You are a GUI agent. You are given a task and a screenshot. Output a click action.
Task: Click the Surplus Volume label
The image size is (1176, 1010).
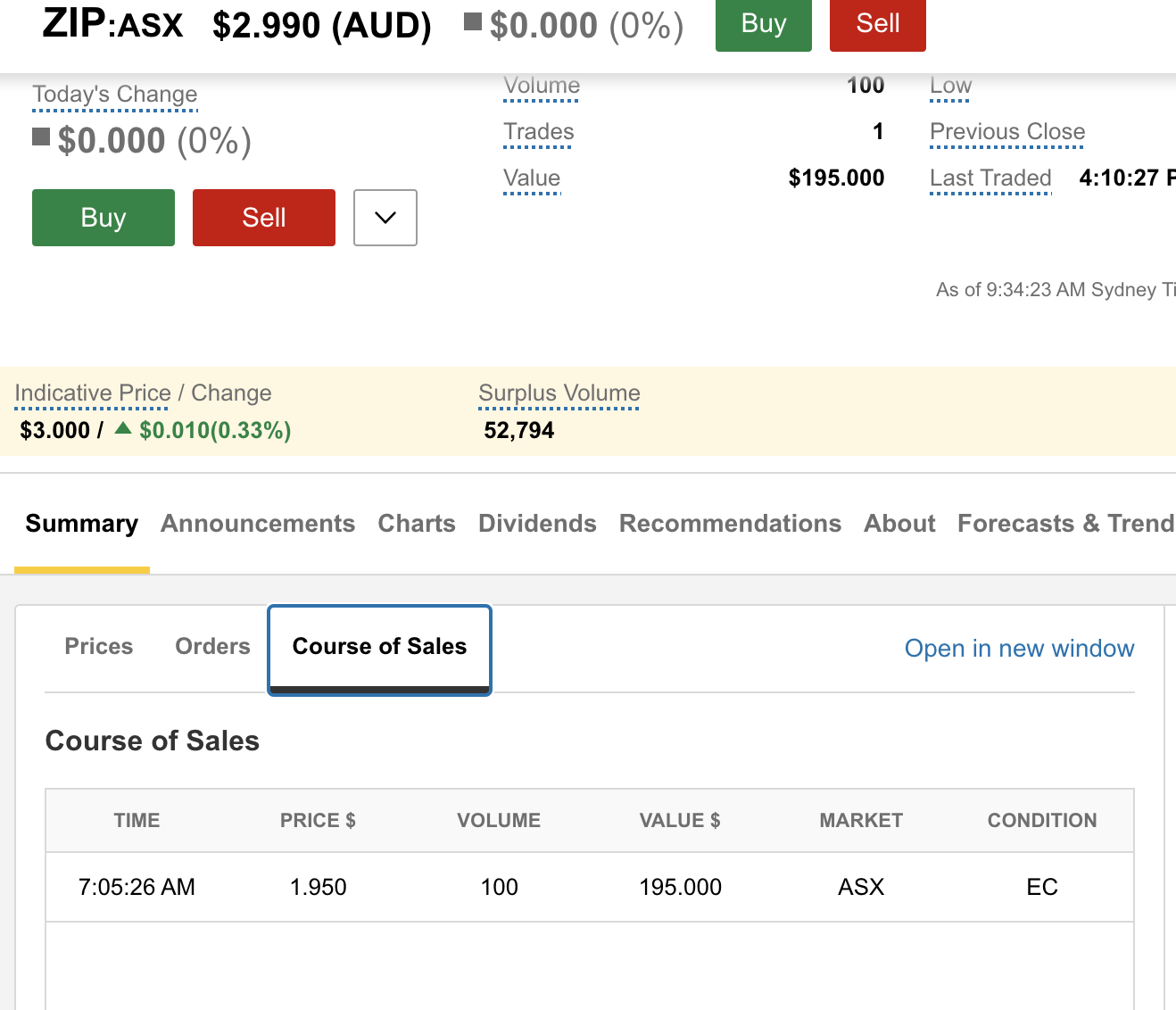[559, 393]
